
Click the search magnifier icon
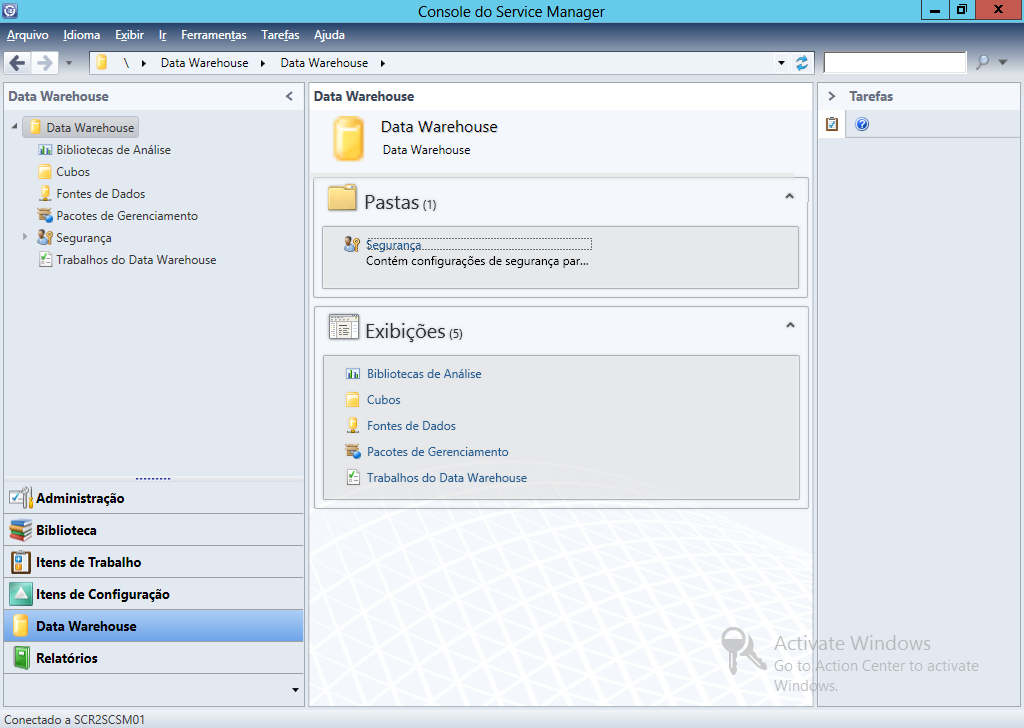tap(982, 63)
